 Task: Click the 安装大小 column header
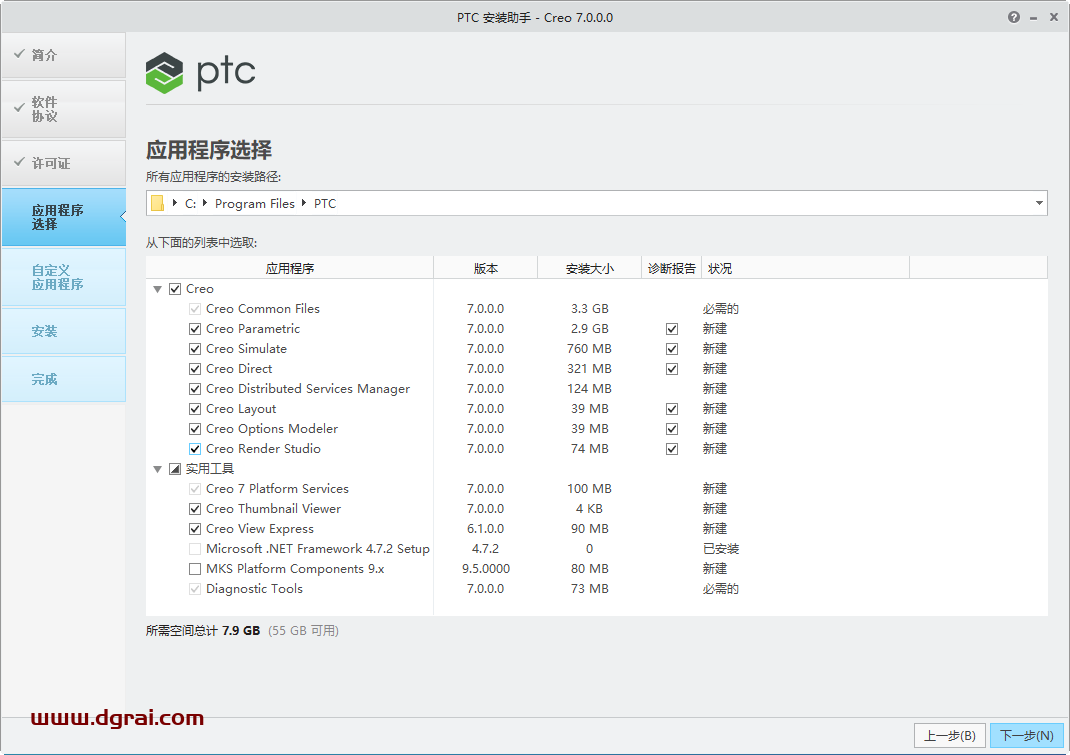pyautogui.click(x=590, y=268)
